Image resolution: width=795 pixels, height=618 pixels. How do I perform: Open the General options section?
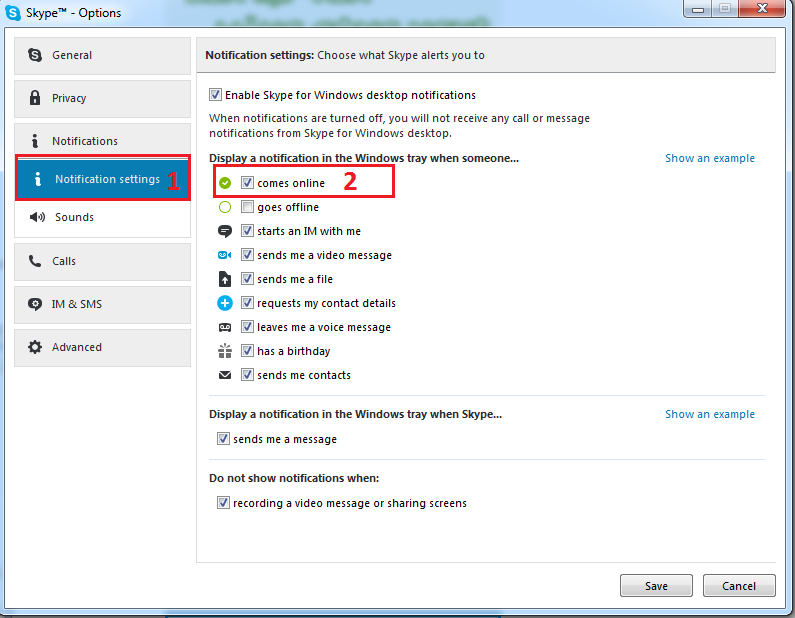pos(102,55)
